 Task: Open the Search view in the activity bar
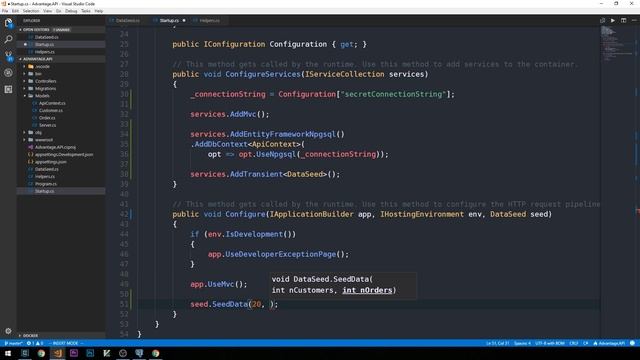coord(8,40)
